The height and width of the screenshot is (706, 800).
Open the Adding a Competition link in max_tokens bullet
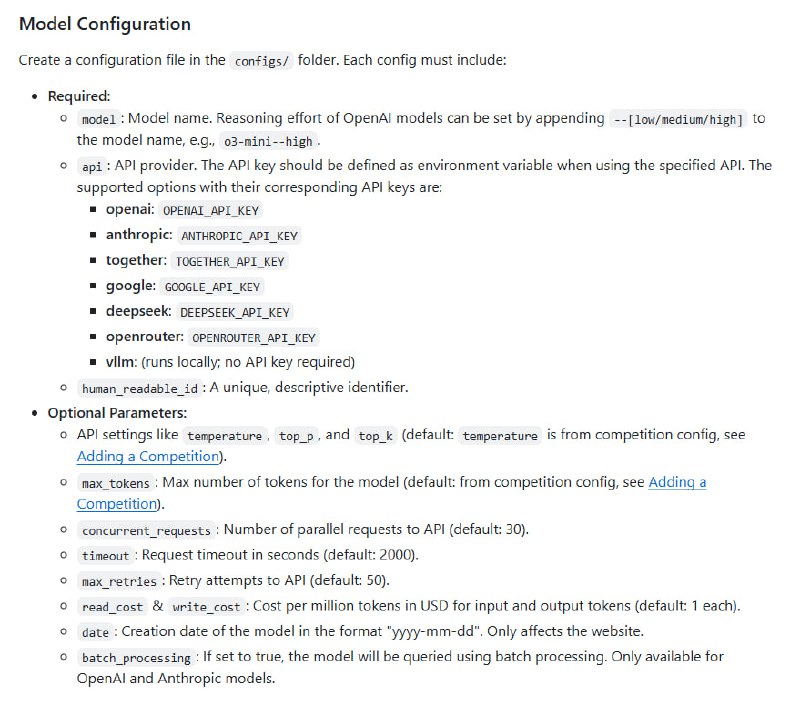click(677, 482)
